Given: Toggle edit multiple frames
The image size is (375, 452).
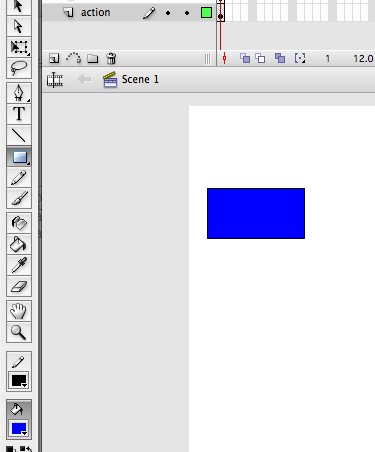Looking at the screenshot, I should 280,58.
